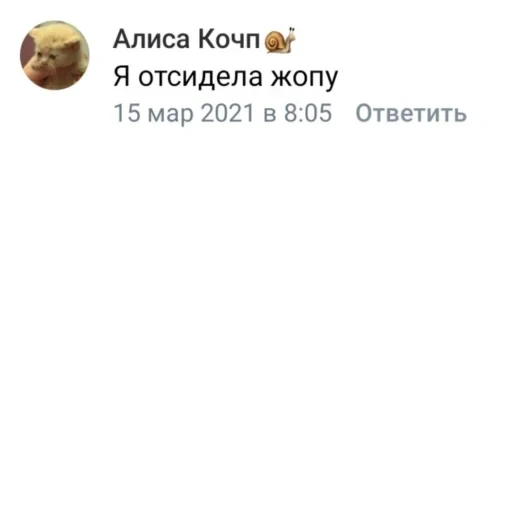512x512 pixels.
Task: Click мар in the comment date
Action: pos(170,115)
